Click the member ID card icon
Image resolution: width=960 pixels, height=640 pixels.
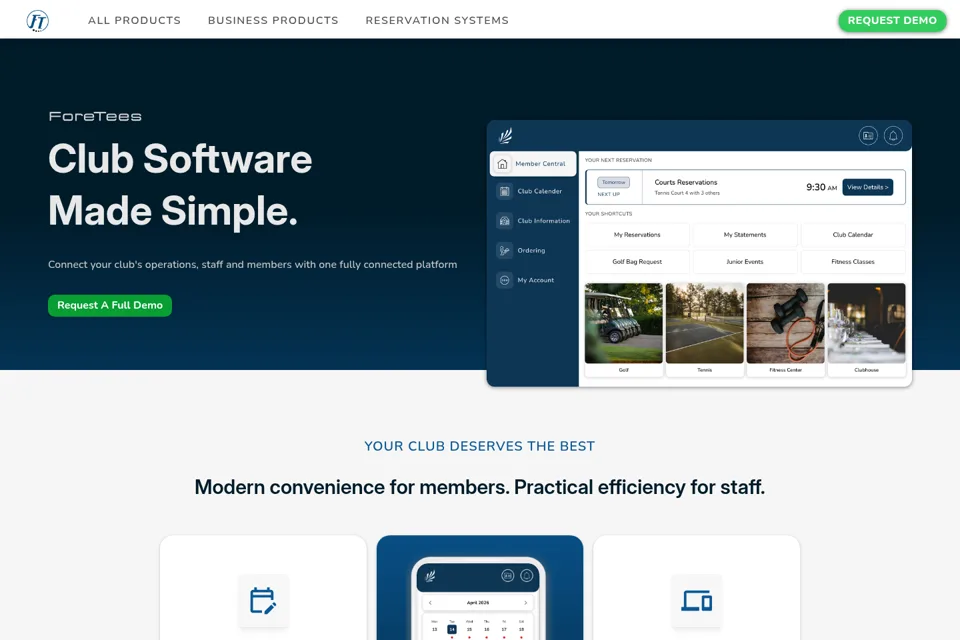click(868, 135)
